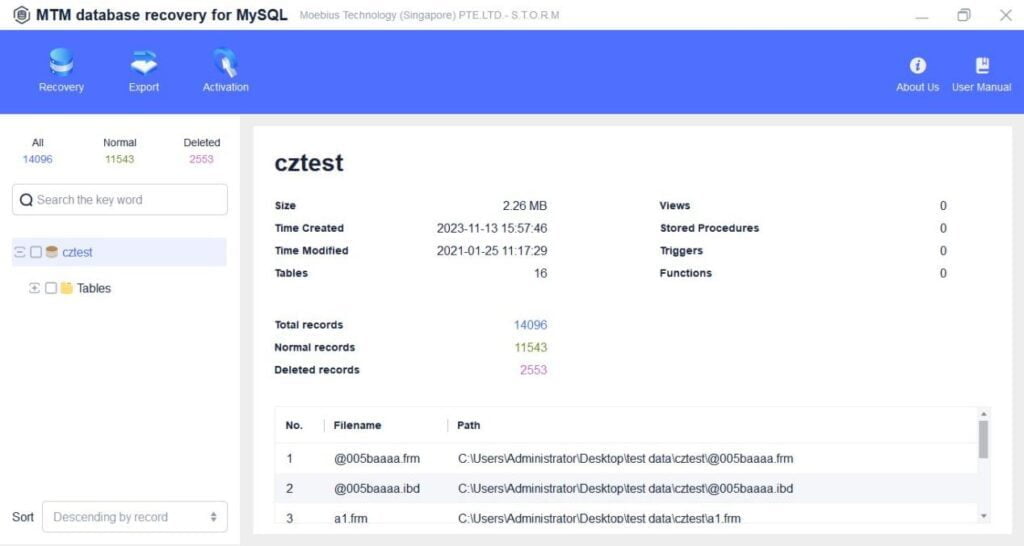
Task: Click the Filename column header
Action: pyautogui.click(x=357, y=425)
